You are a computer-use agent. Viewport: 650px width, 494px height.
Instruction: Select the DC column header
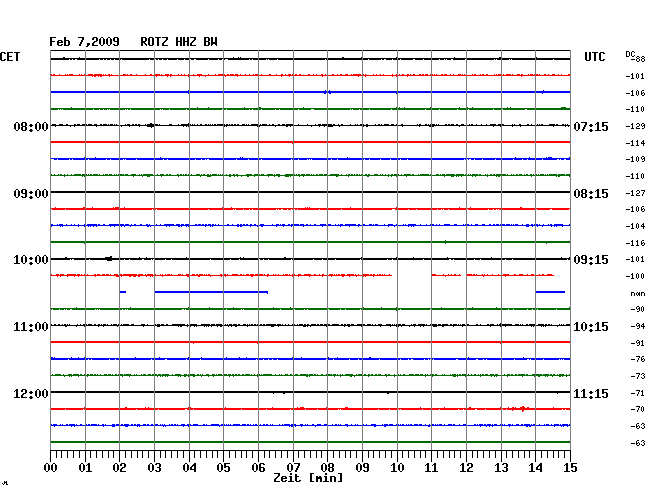tap(630, 54)
